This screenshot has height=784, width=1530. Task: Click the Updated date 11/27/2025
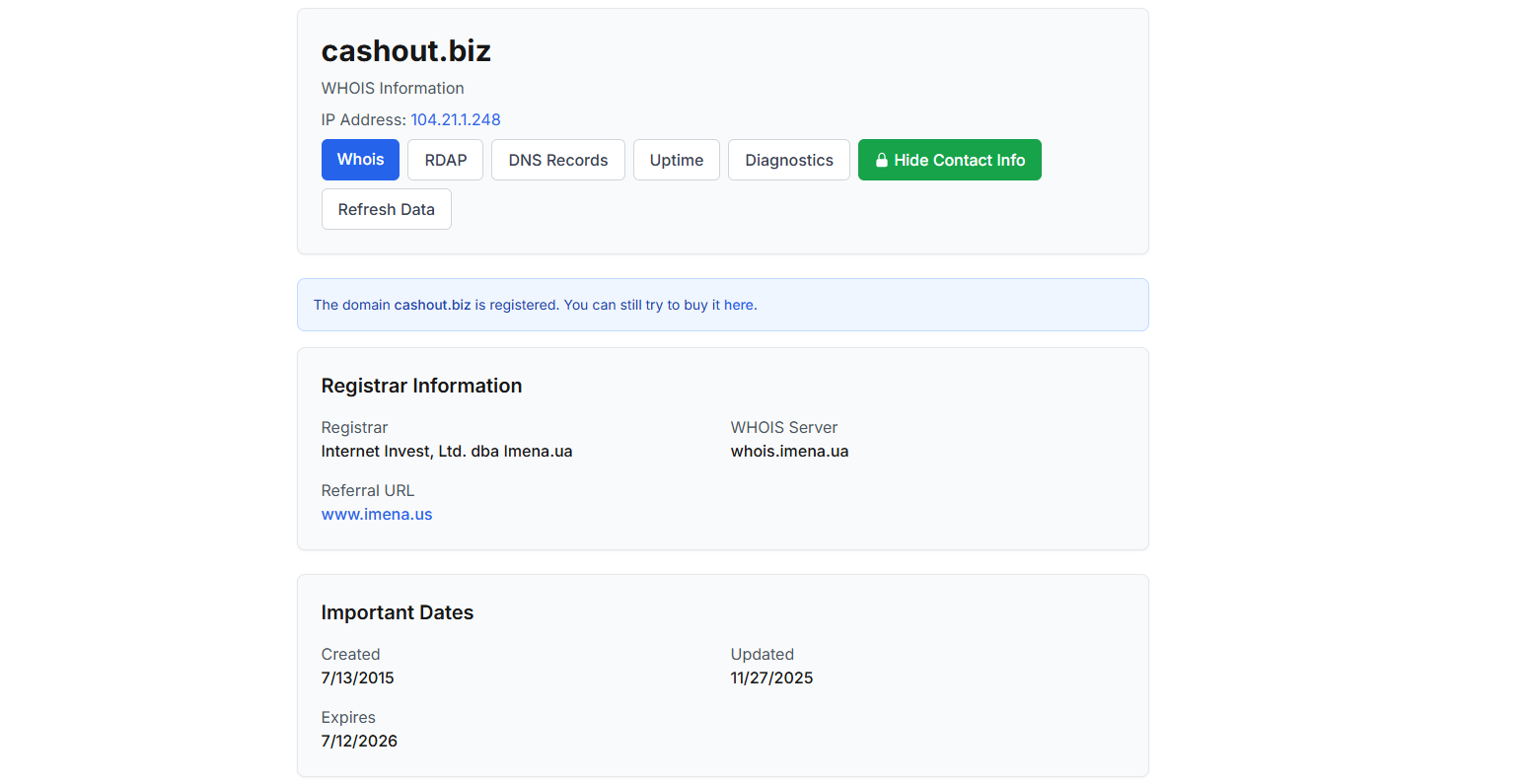[771, 677]
